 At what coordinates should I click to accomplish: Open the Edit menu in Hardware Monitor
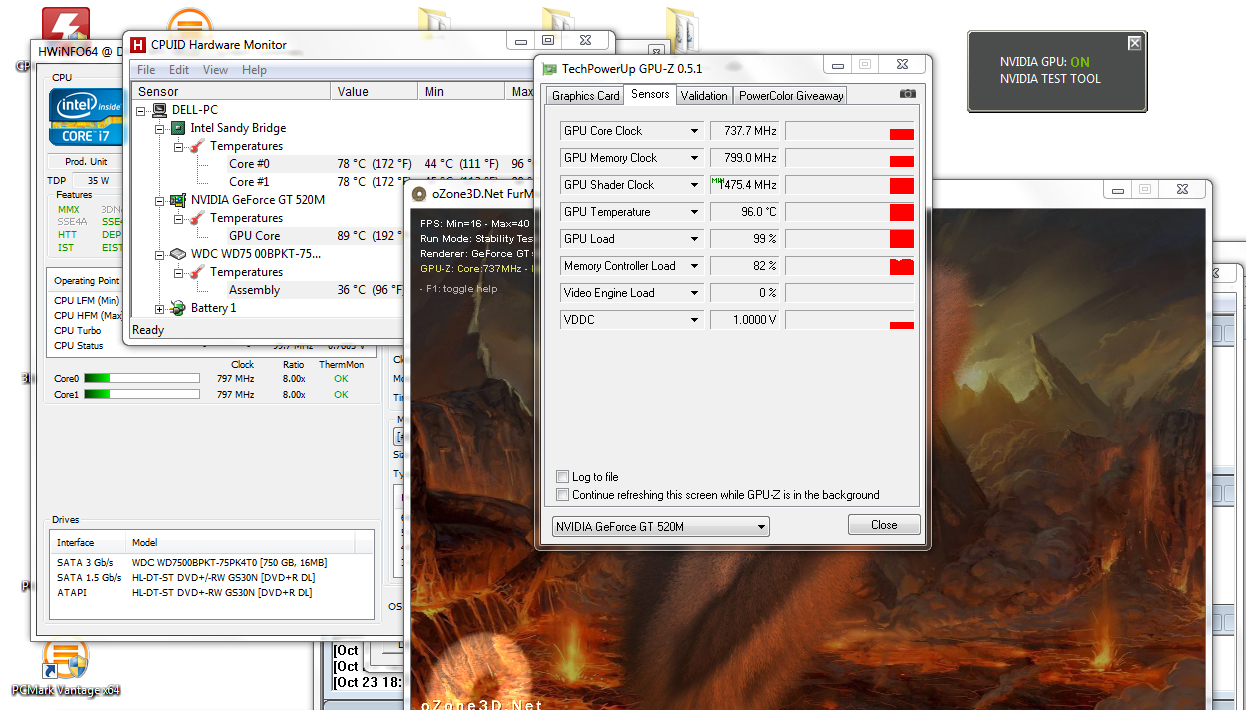[x=179, y=70]
